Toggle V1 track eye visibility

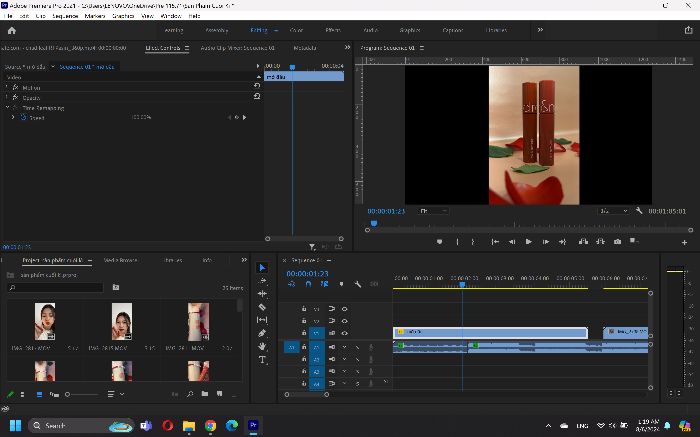coord(344,333)
